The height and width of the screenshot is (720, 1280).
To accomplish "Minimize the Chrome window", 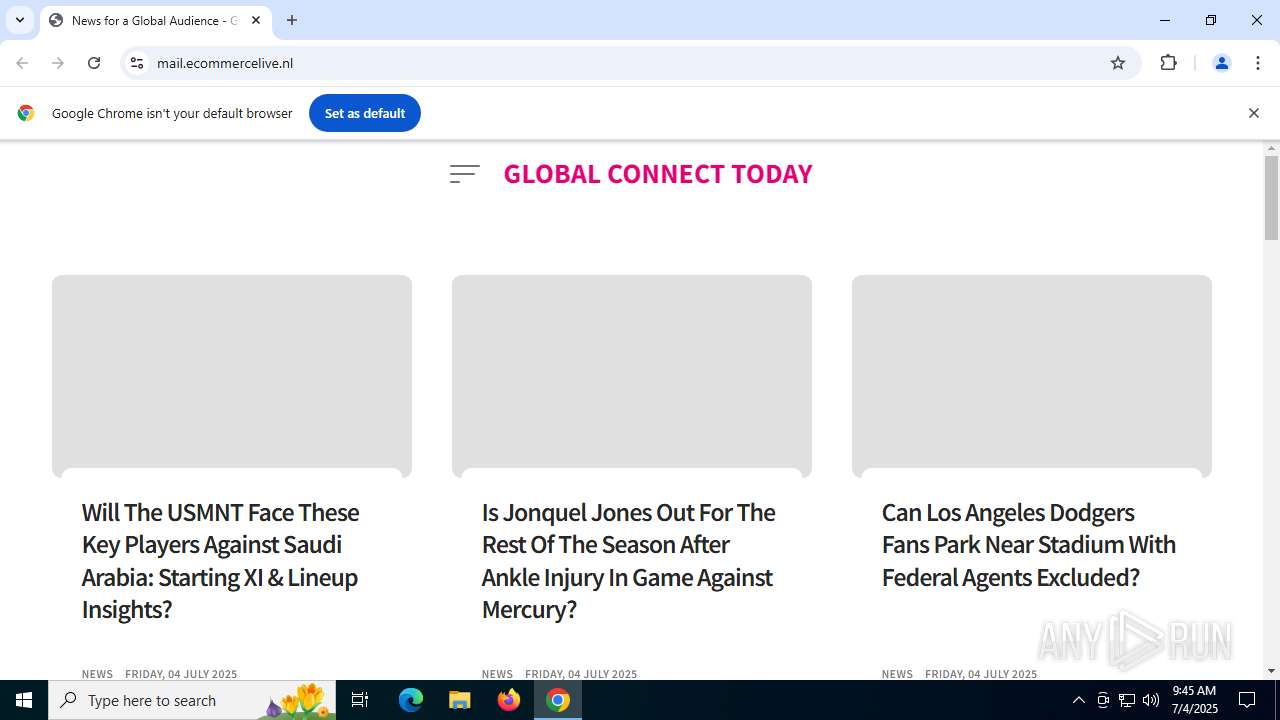I will click(x=1165, y=20).
